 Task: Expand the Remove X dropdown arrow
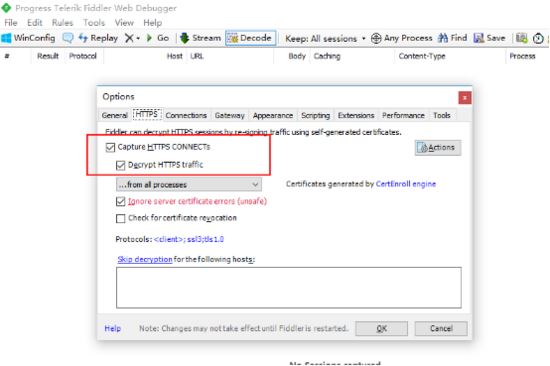(138, 38)
